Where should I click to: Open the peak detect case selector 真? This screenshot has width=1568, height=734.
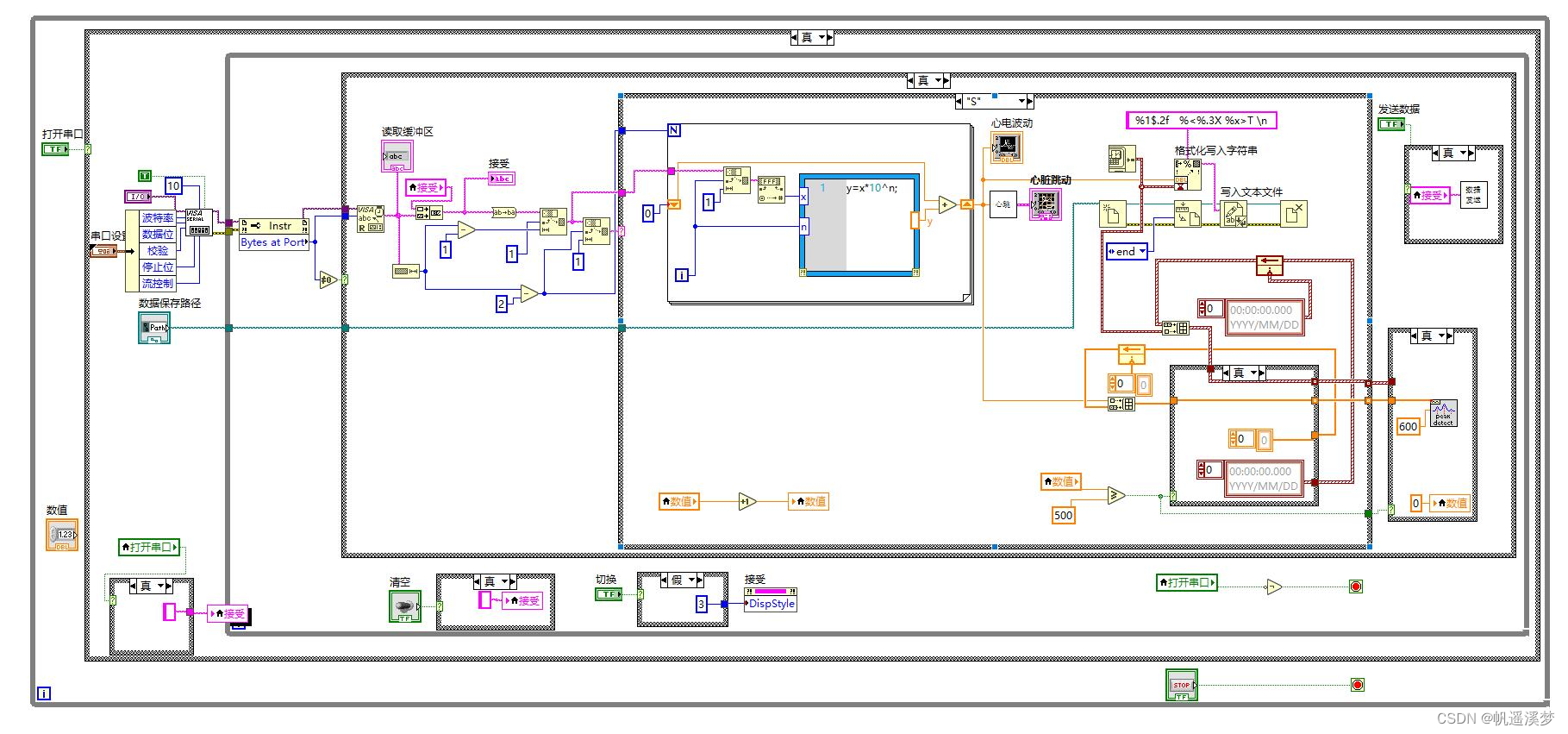point(1432,336)
